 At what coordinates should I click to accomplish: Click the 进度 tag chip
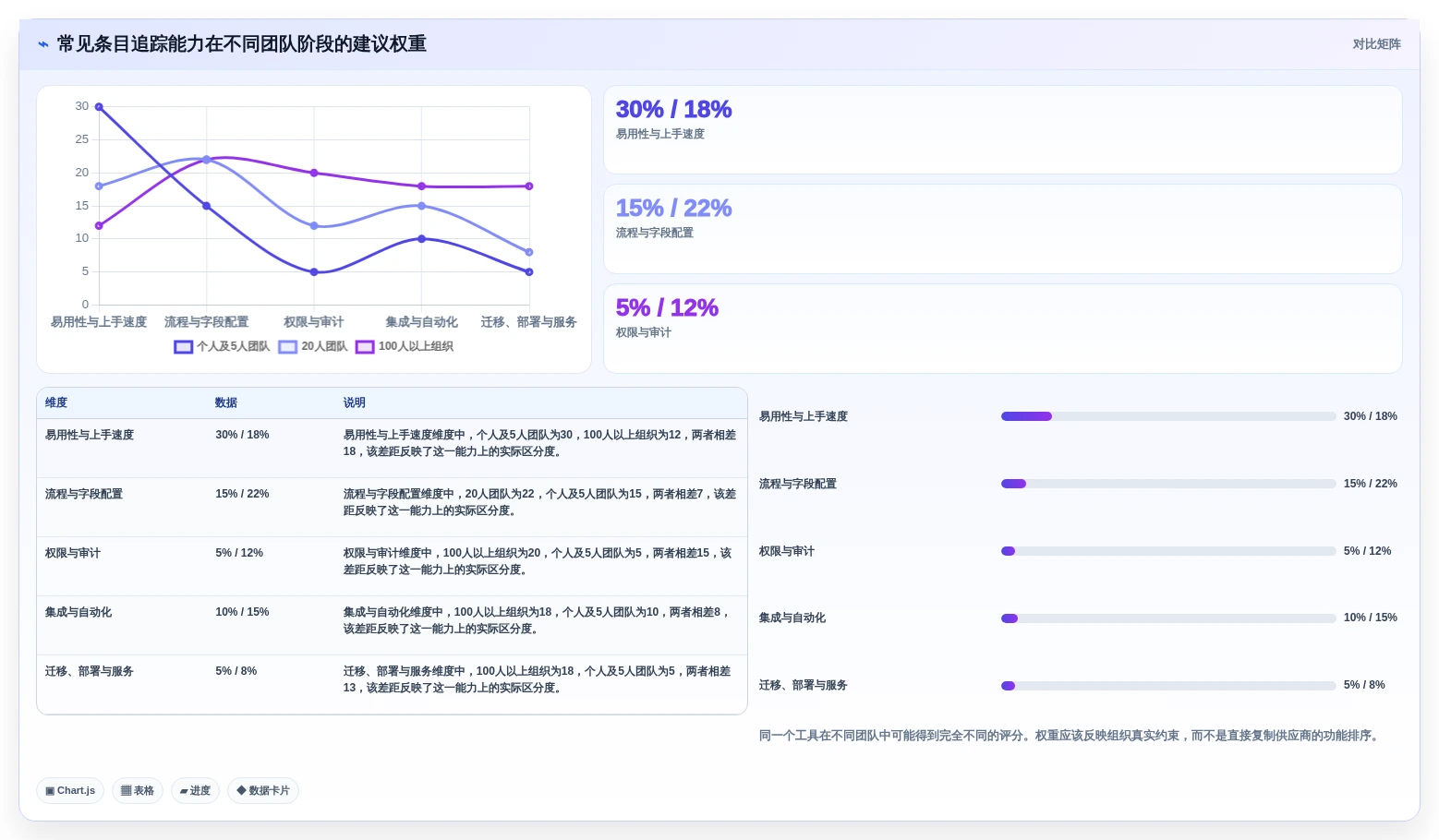tap(195, 791)
